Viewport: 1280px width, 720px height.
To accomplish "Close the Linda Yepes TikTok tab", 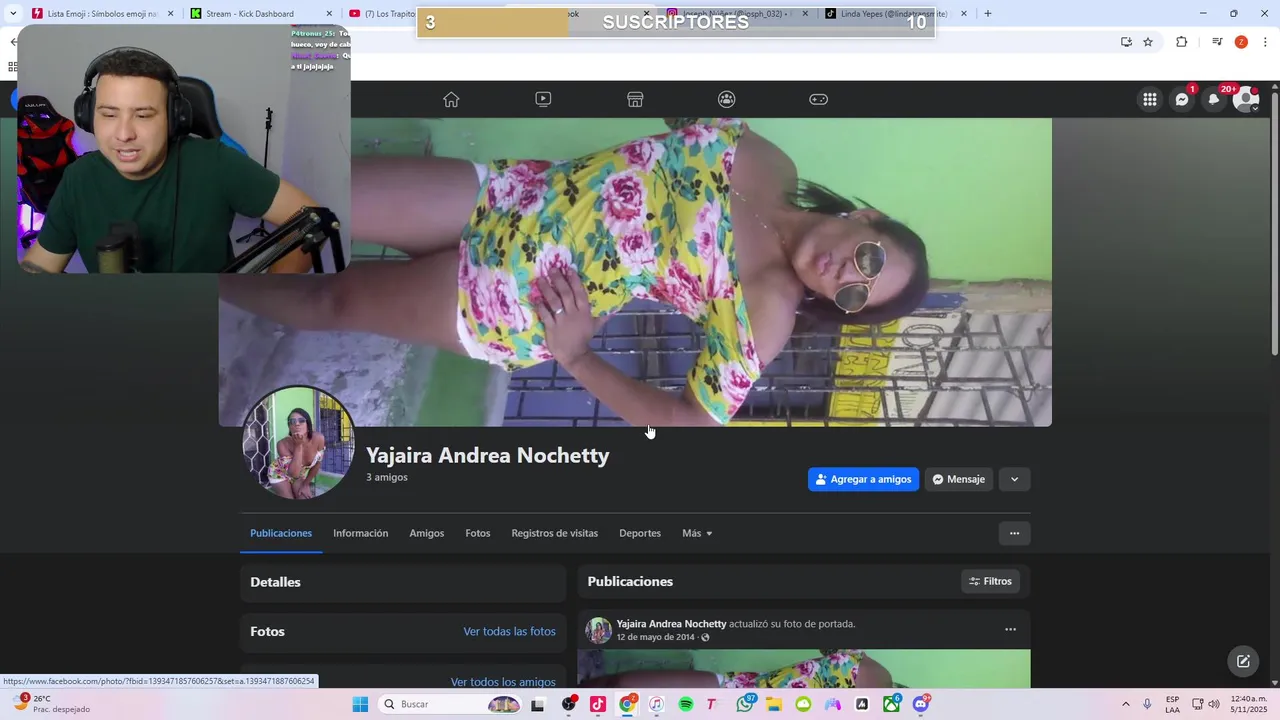I will pos(964,14).
